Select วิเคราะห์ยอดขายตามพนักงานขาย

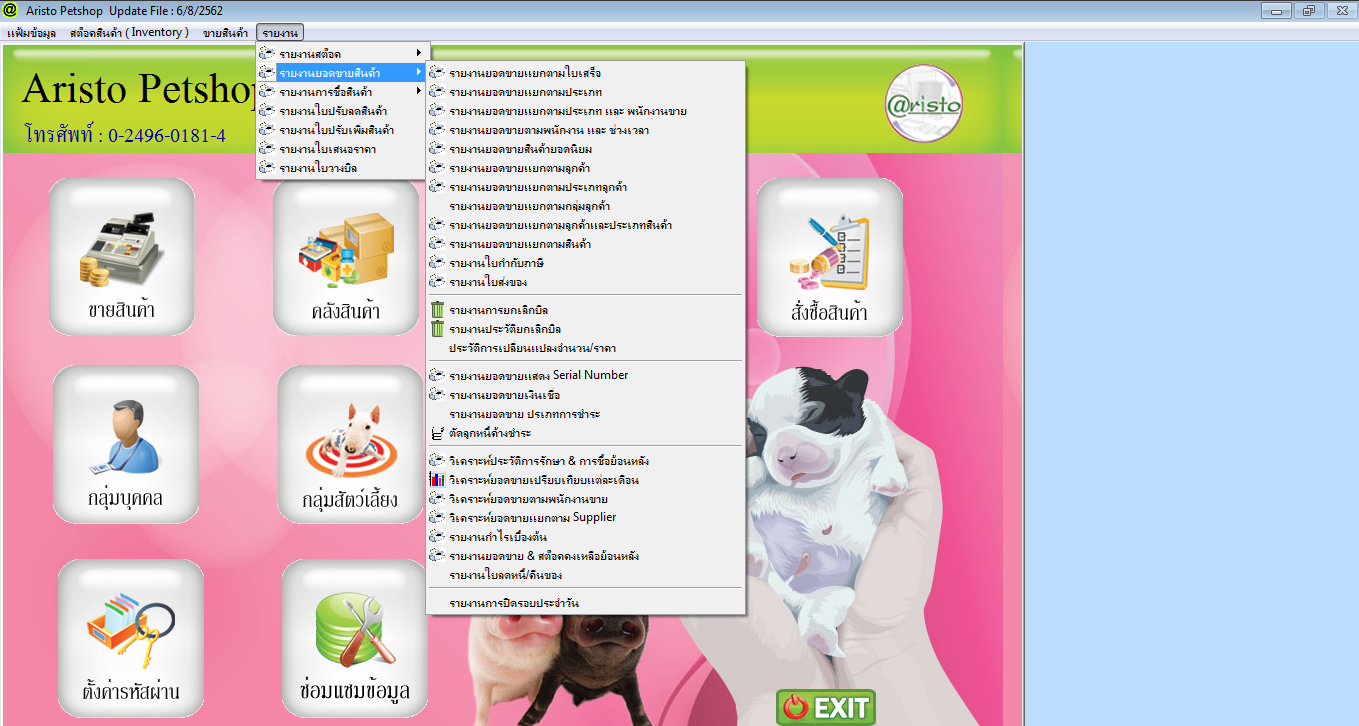tap(585, 499)
